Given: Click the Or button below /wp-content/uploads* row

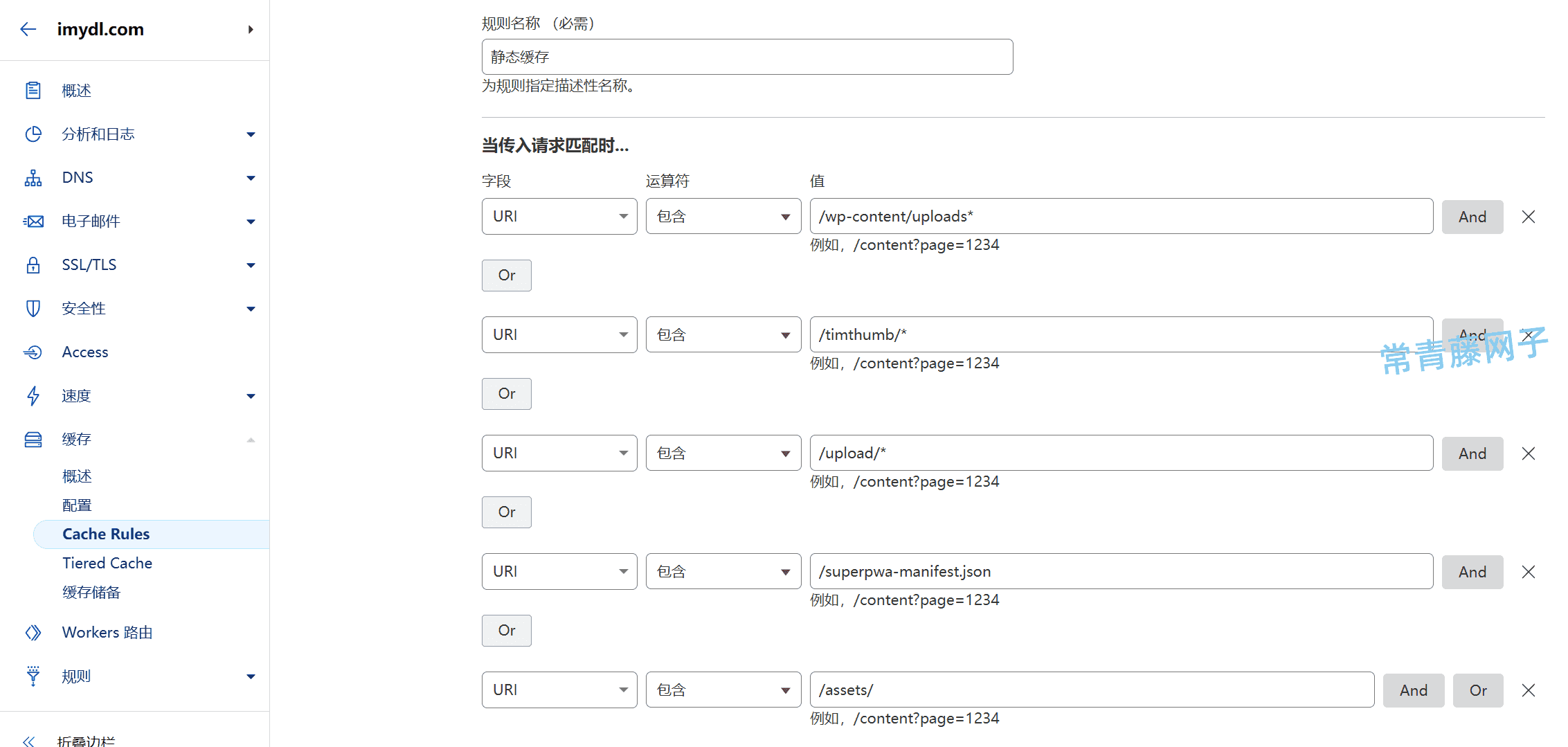Looking at the screenshot, I should (507, 276).
